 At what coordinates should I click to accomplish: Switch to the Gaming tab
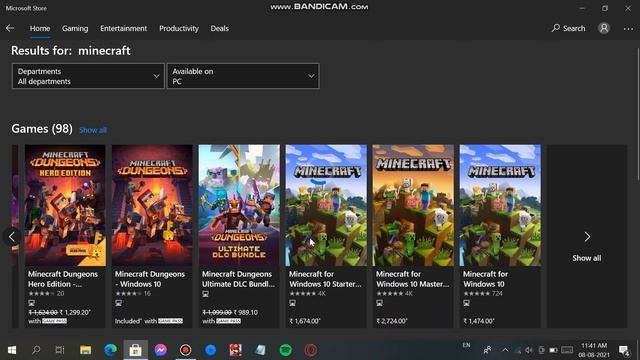tap(75, 28)
